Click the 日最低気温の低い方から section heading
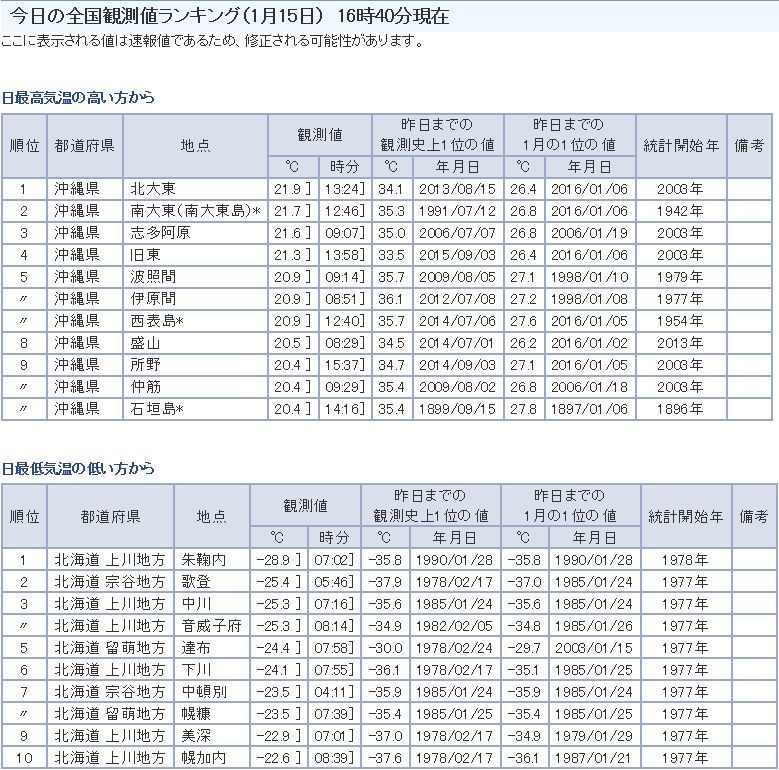This screenshot has width=779, height=770. click(x=78, y=468)
